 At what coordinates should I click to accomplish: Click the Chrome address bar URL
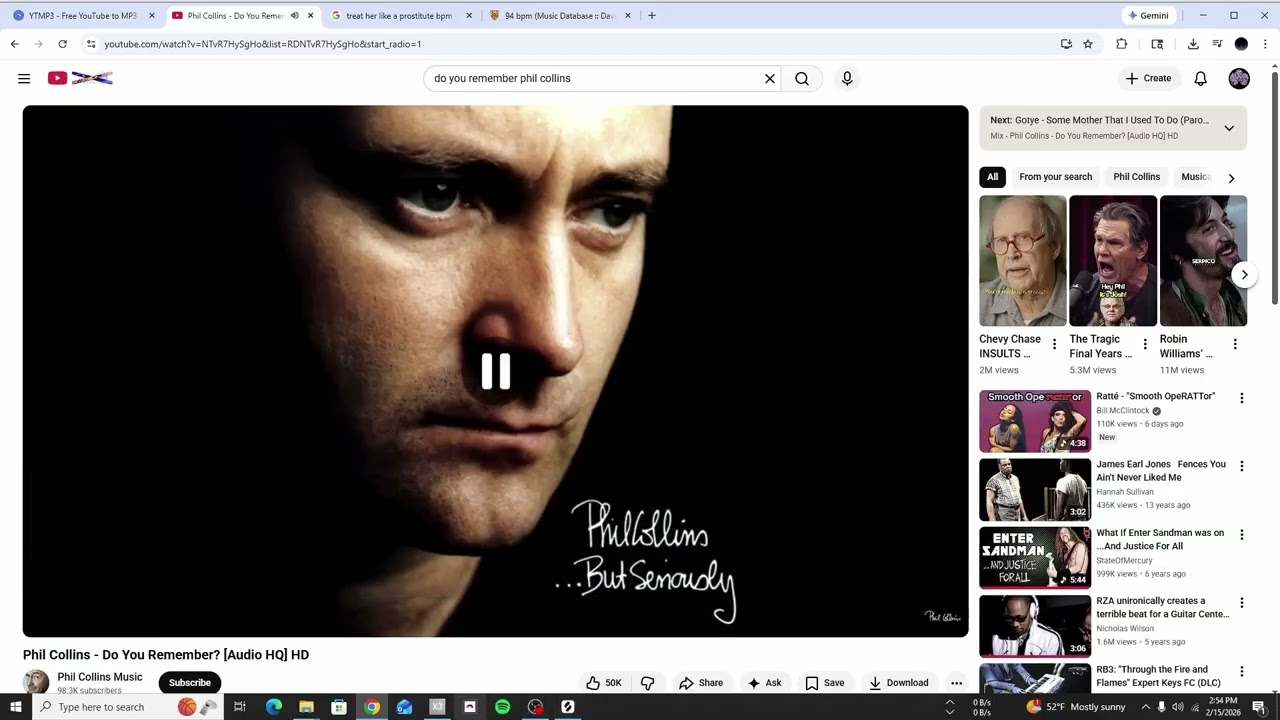263,44
